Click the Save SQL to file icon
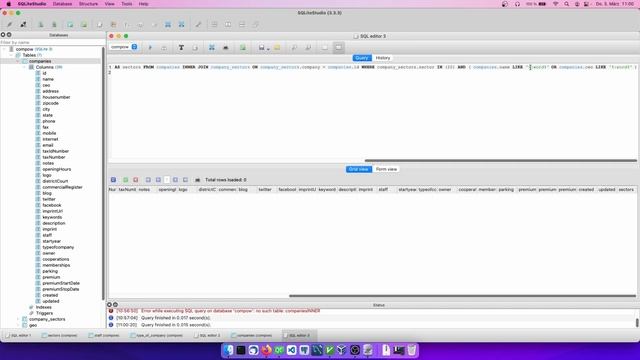This screenshot has height=360, width=640. 261,48
